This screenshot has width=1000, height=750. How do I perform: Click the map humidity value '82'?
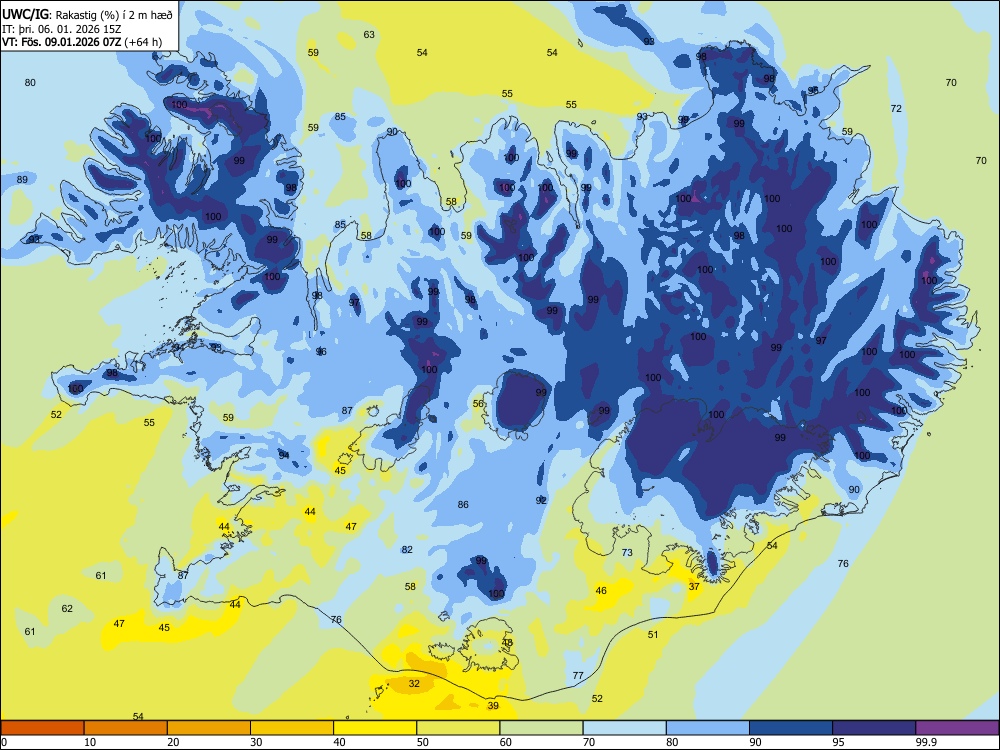click(x=407, y=550)
